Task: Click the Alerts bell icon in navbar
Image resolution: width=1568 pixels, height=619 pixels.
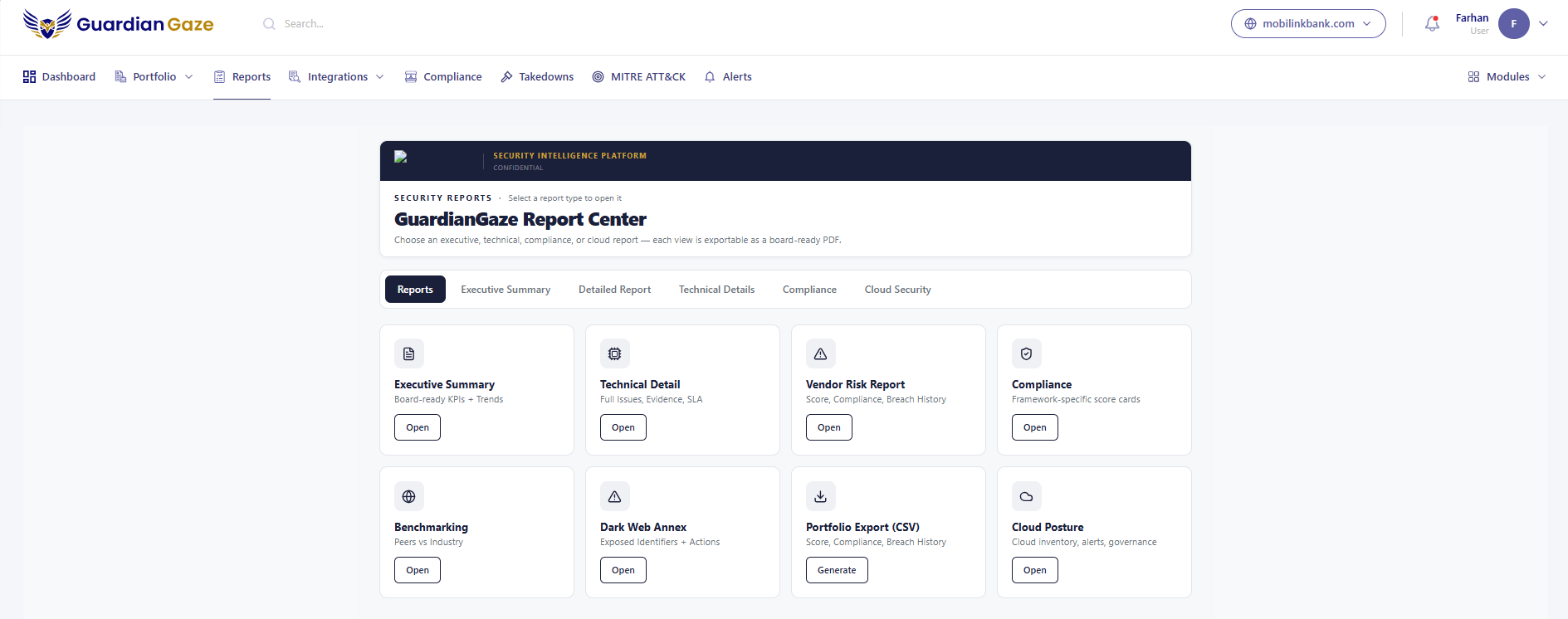Action: [710, 77]
